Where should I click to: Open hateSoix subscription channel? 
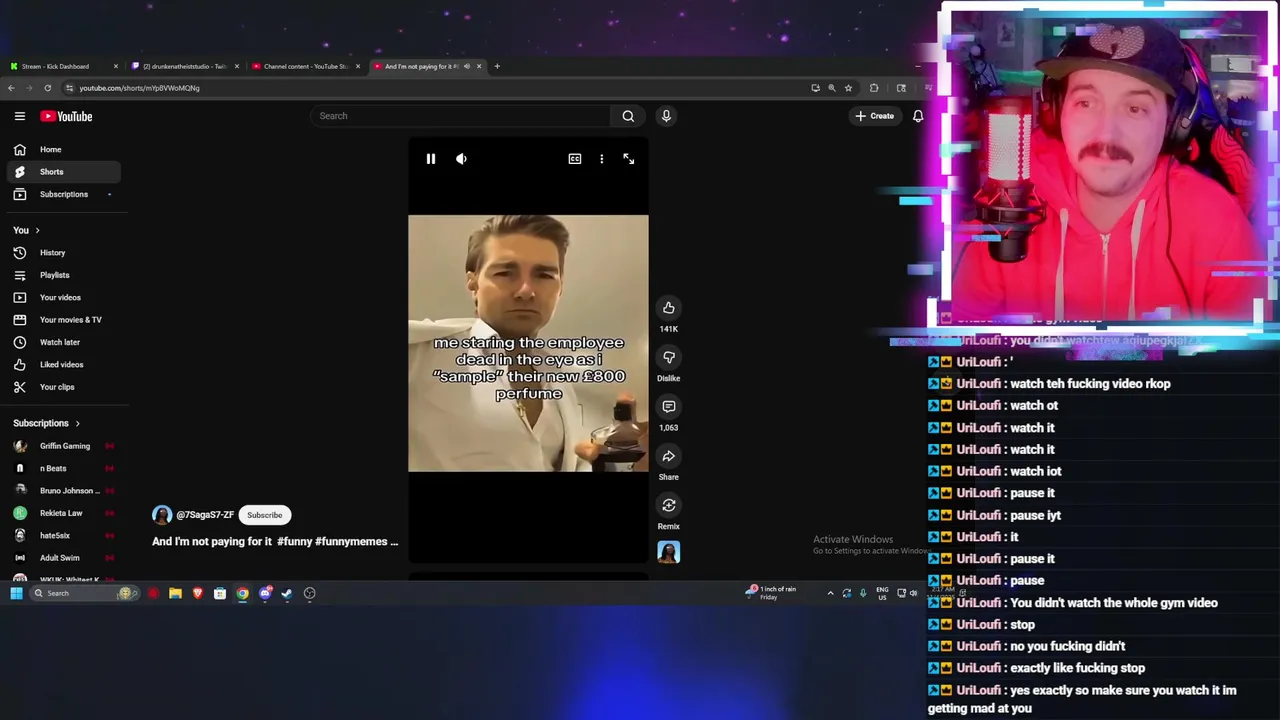pyautogui.click(x=64, y=535)
